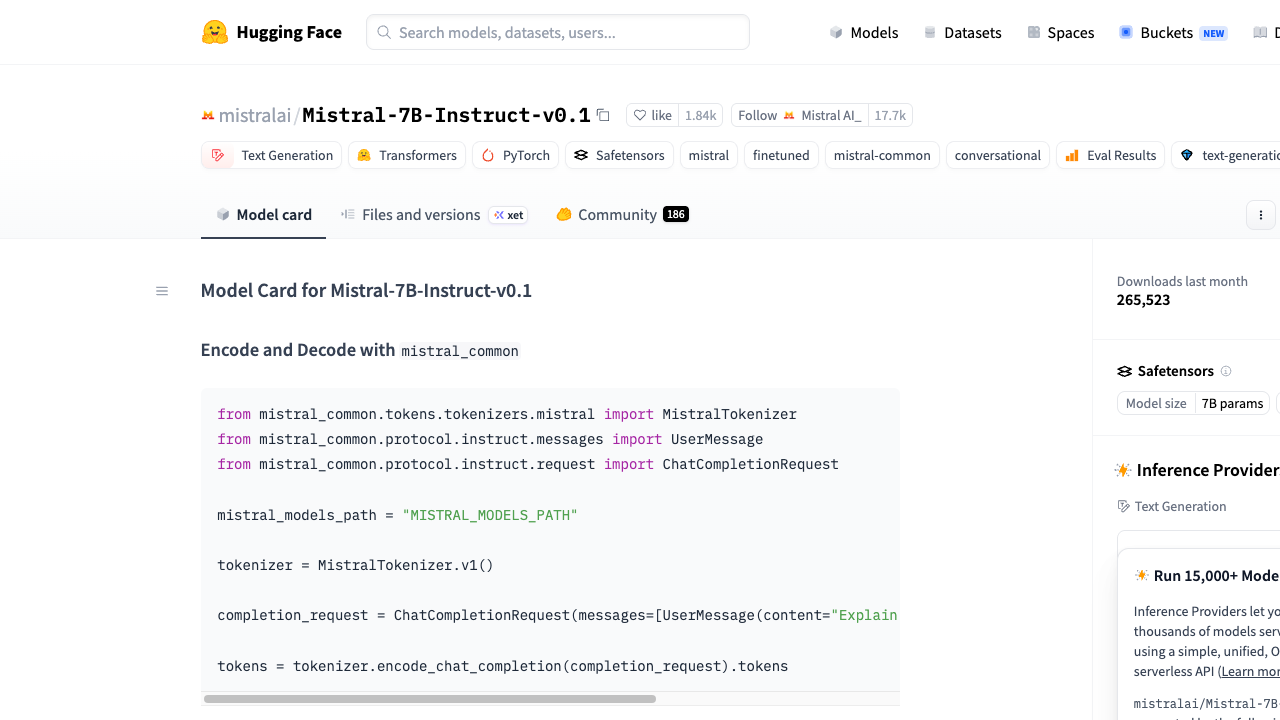Click the Datasets nav icon
The height and width of the screenshot is (720, 1280).
[930, 32]
